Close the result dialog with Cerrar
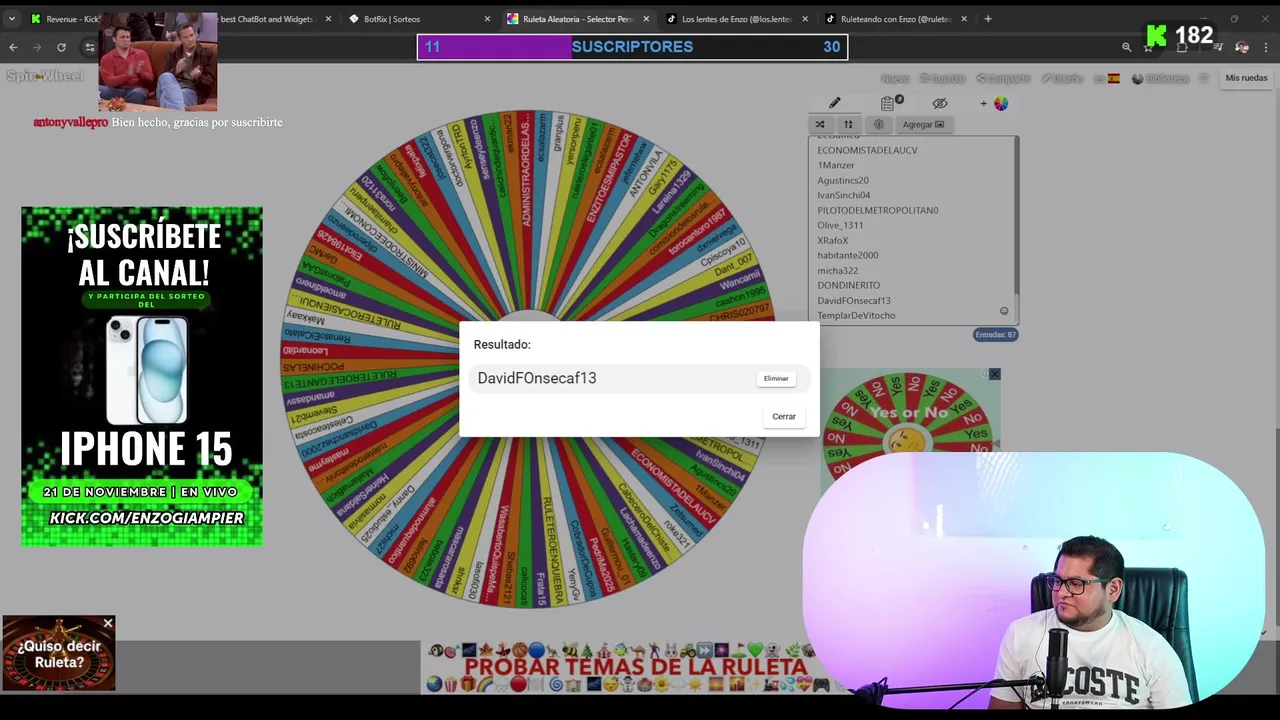 pos(784,417)
